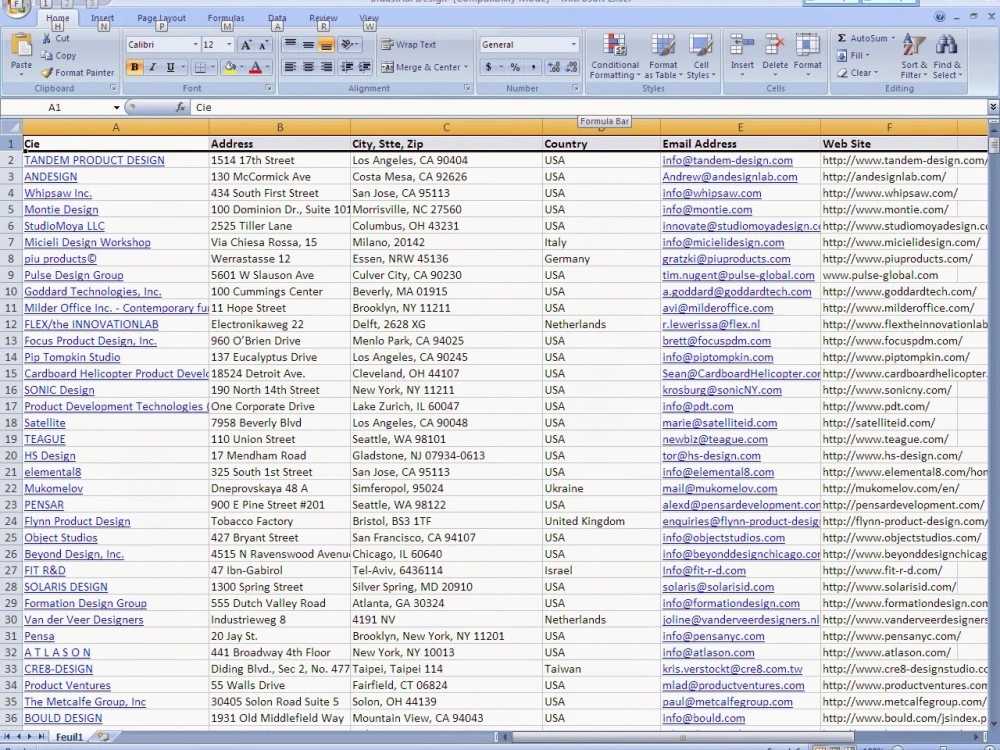Click the Insert Function fx icon
1000x750 pixels.
click(x=180, y=108)
